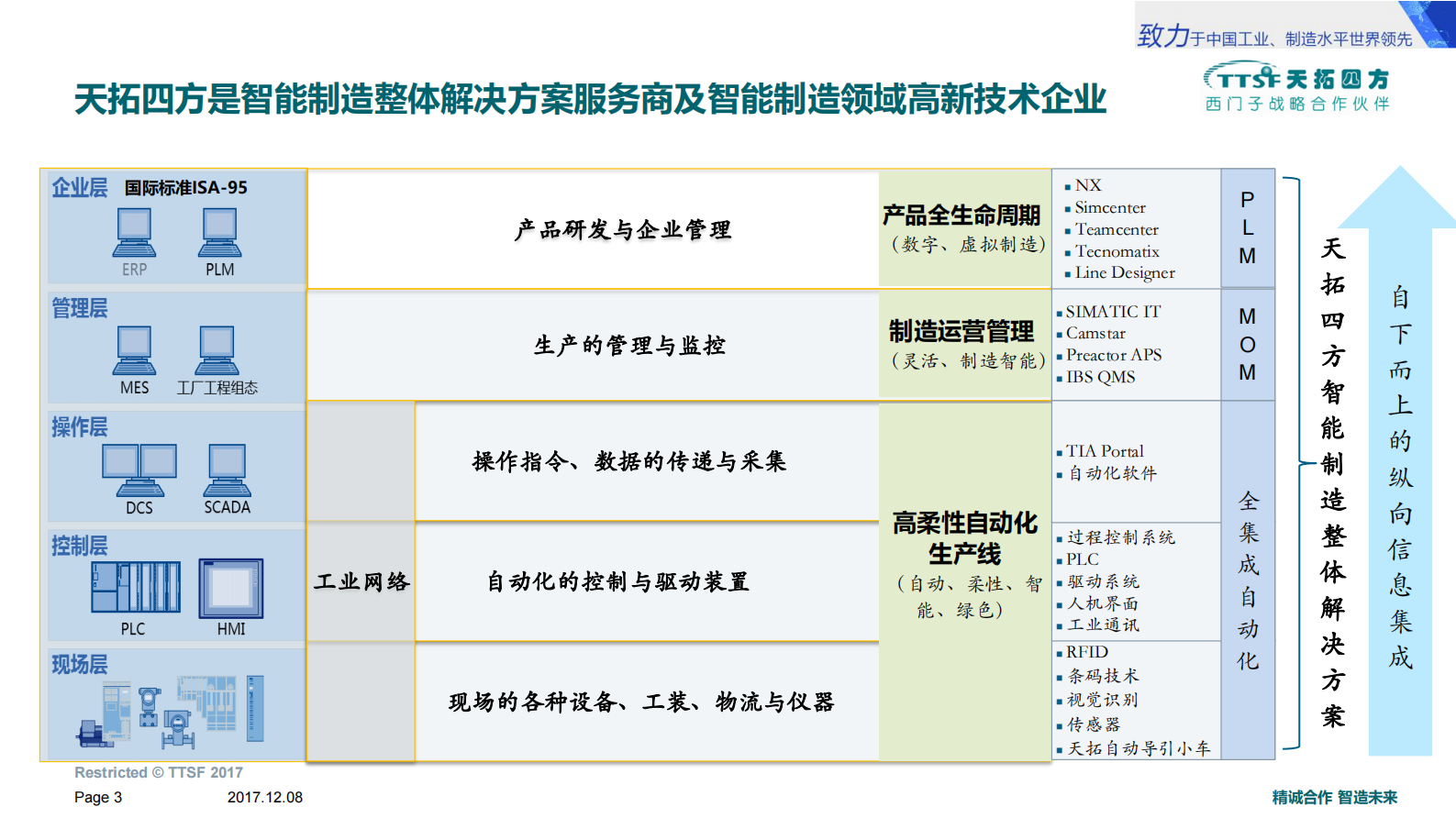Select the MES workstation icon
This screenshot has height=818, width=1456.
point(134,350)
